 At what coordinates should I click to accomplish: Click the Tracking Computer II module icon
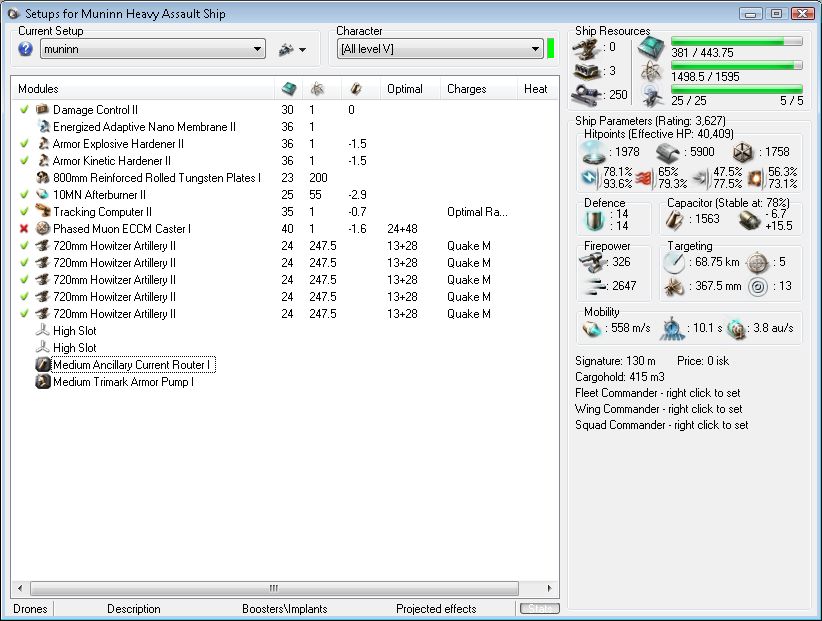click(x=42, y=211)
